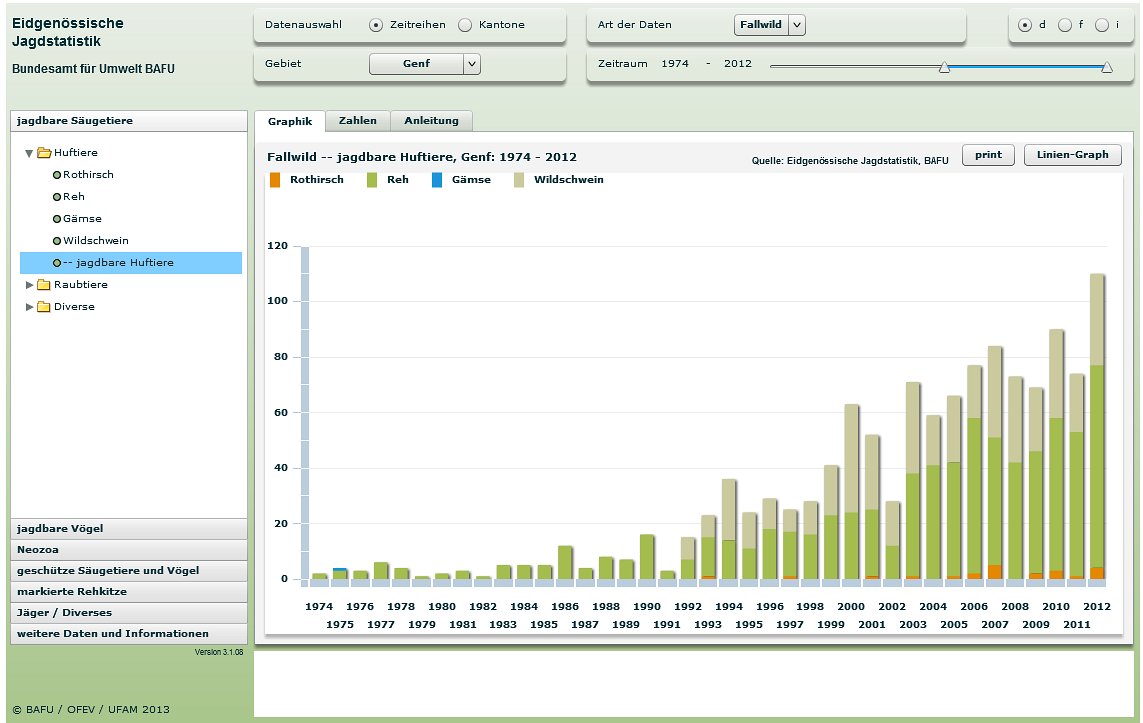
Task: Click the Huftiere folder icon
Action: click(44, 153)
